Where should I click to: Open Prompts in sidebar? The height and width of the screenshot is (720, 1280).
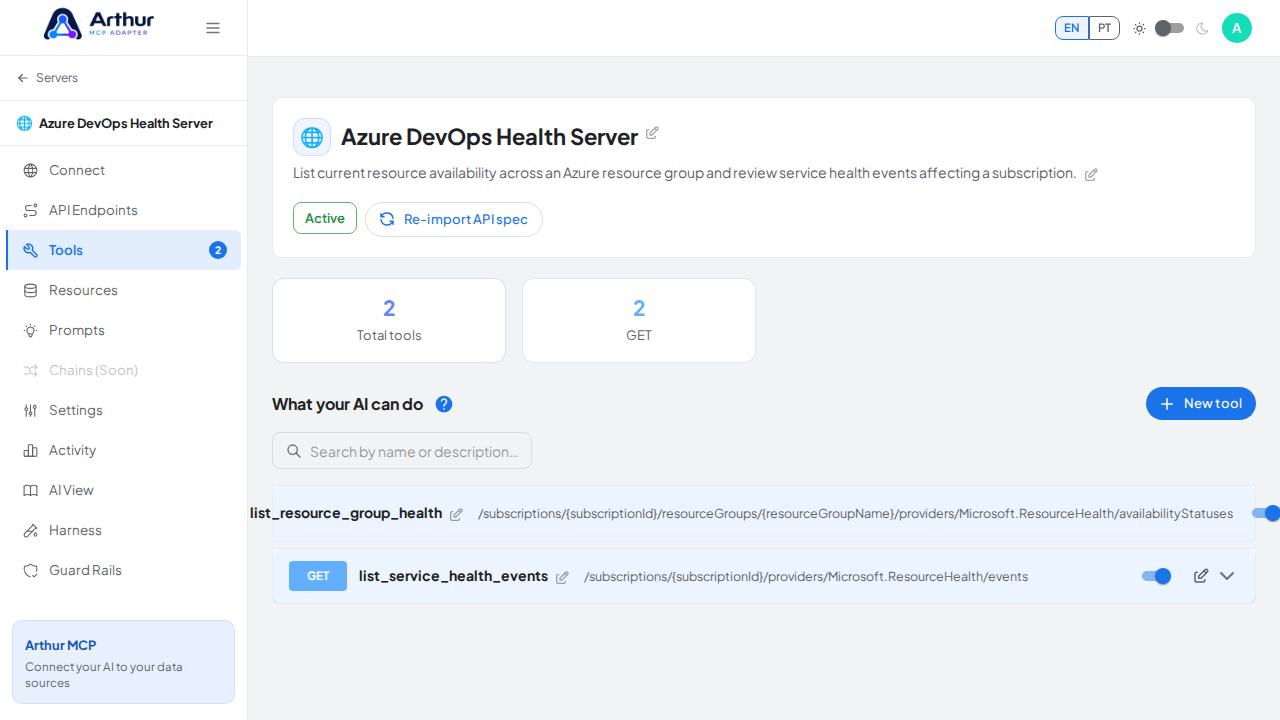point(123,330)
